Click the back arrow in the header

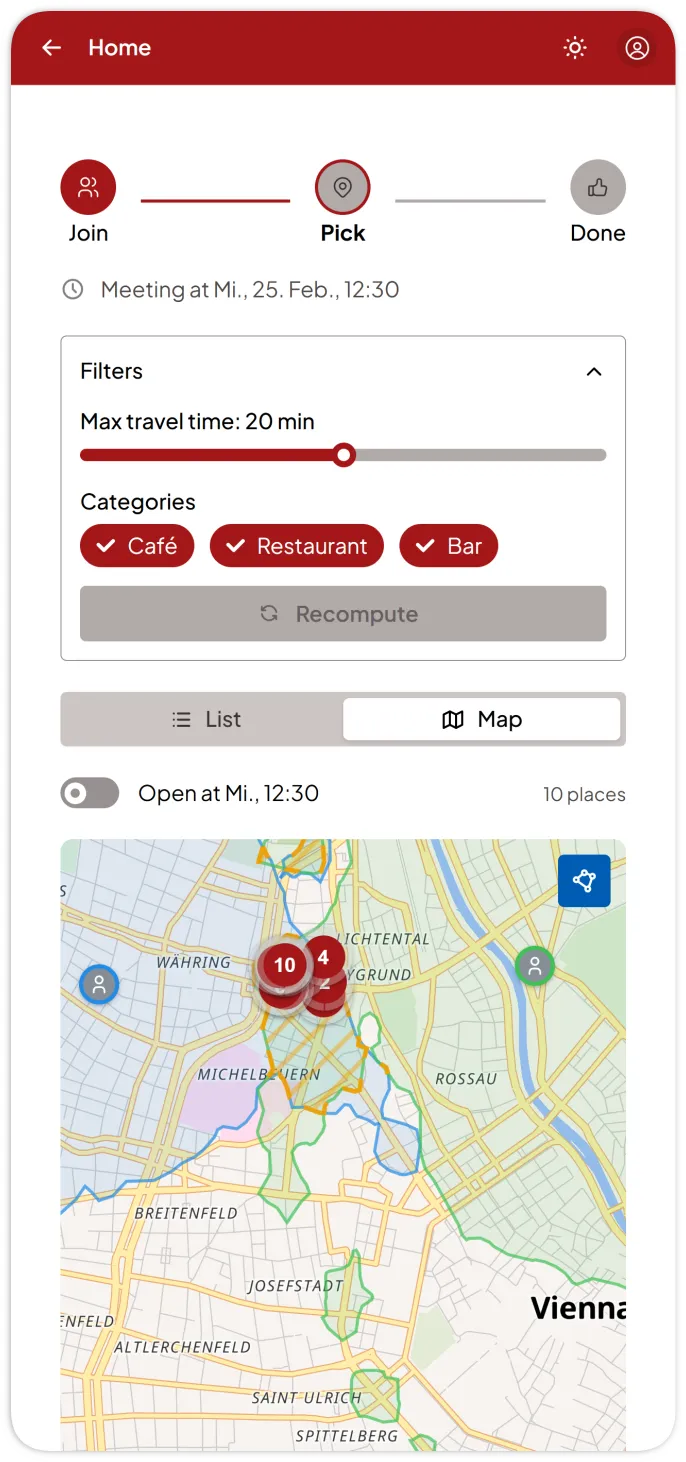[x=51, y=47]
